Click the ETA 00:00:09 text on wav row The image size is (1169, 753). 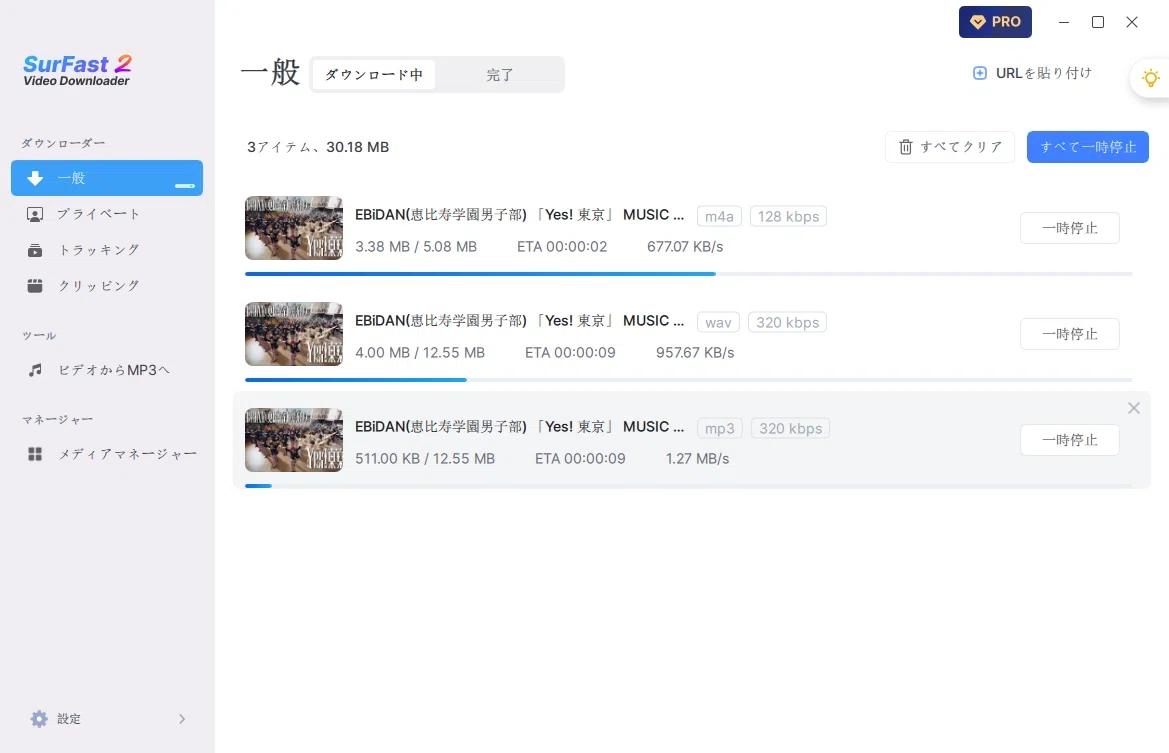point(570,353)
